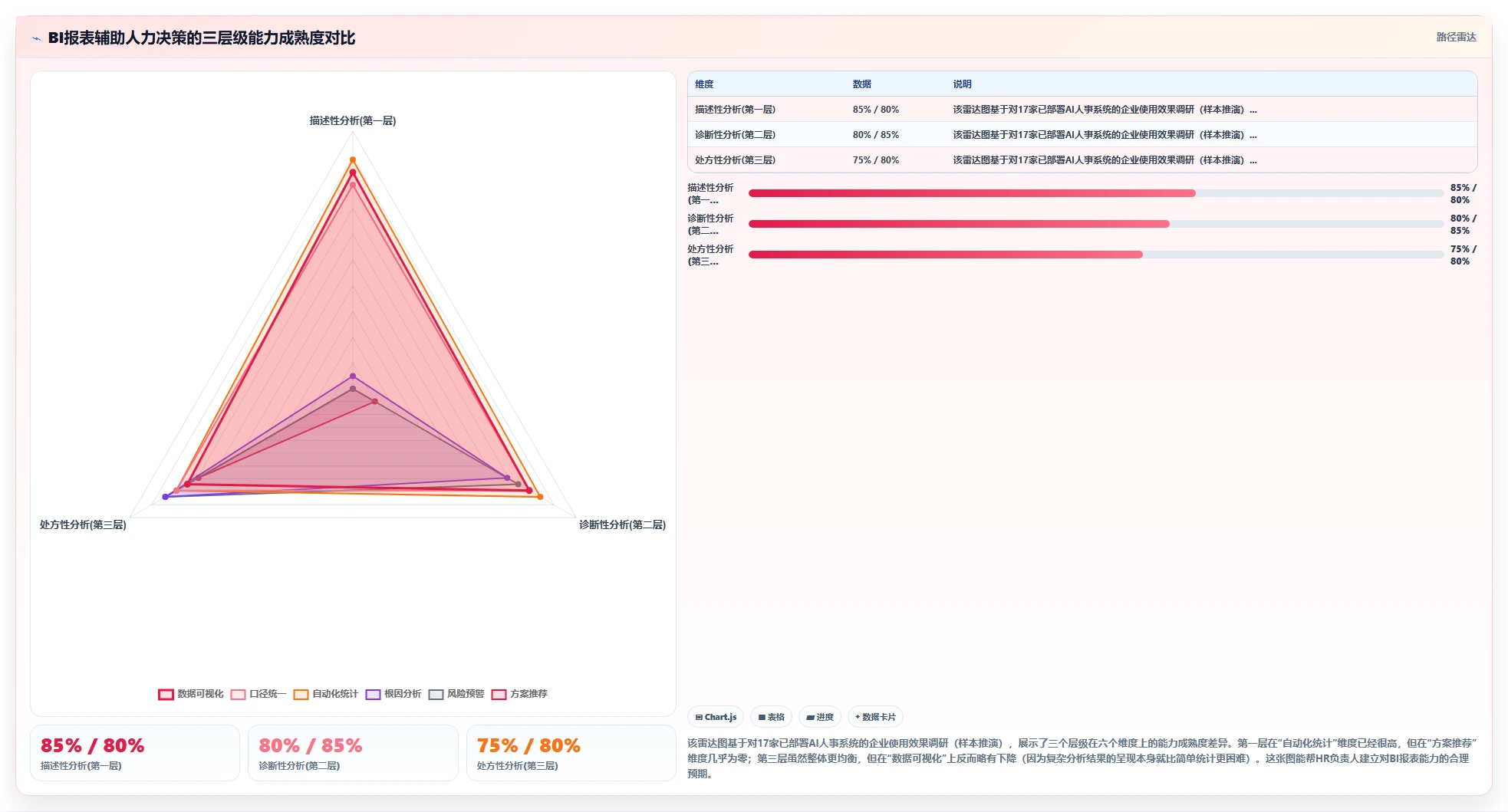Viewport: 1508px width, 812px height.
Task: Toggle the 风险预警 legend series
Action: click(456, 694)
